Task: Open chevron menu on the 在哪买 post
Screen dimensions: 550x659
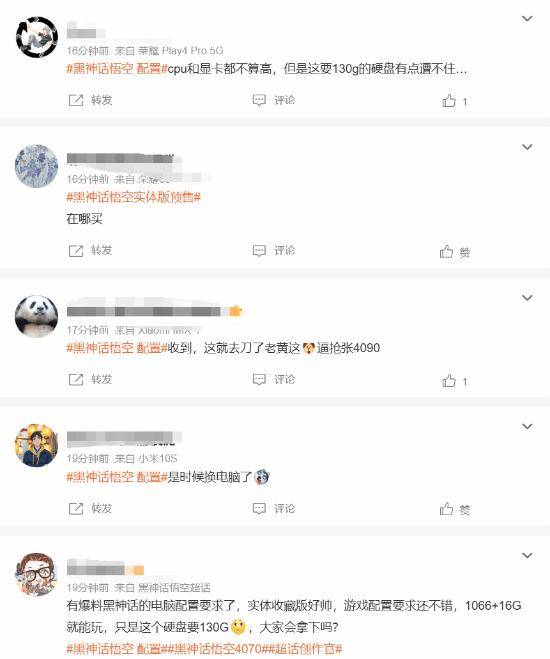Action: click(x=527, y=147)
